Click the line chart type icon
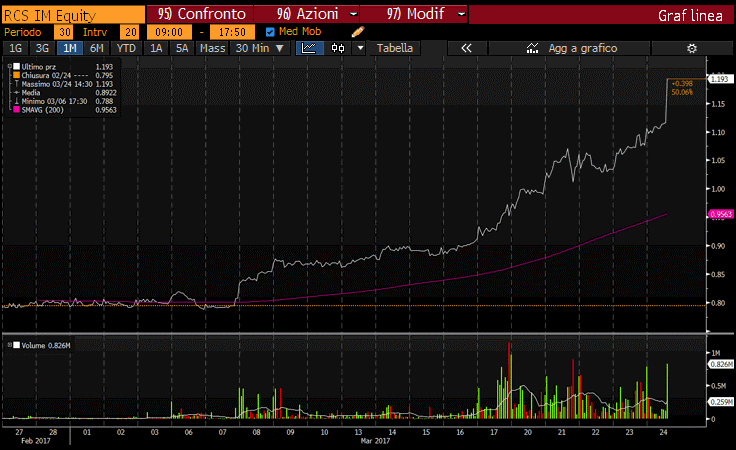 309,48
